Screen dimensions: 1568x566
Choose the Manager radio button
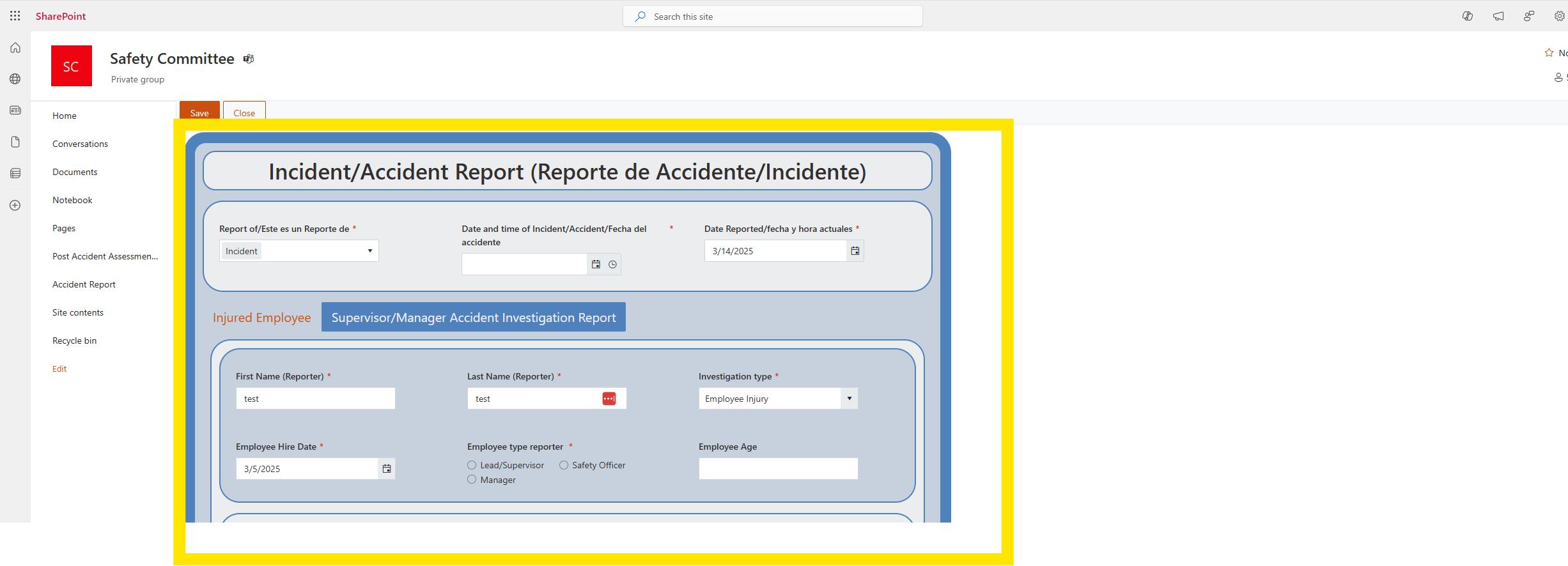[x=472, y=480]
